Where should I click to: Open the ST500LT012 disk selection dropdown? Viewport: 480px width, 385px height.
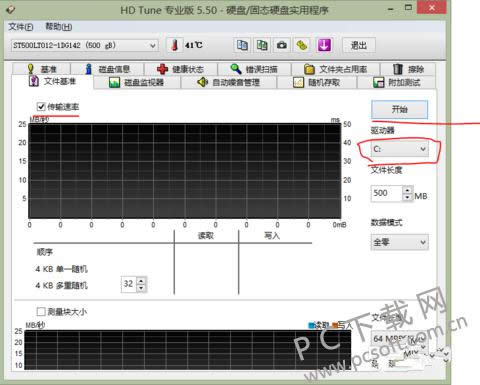(x=84, y=45)
